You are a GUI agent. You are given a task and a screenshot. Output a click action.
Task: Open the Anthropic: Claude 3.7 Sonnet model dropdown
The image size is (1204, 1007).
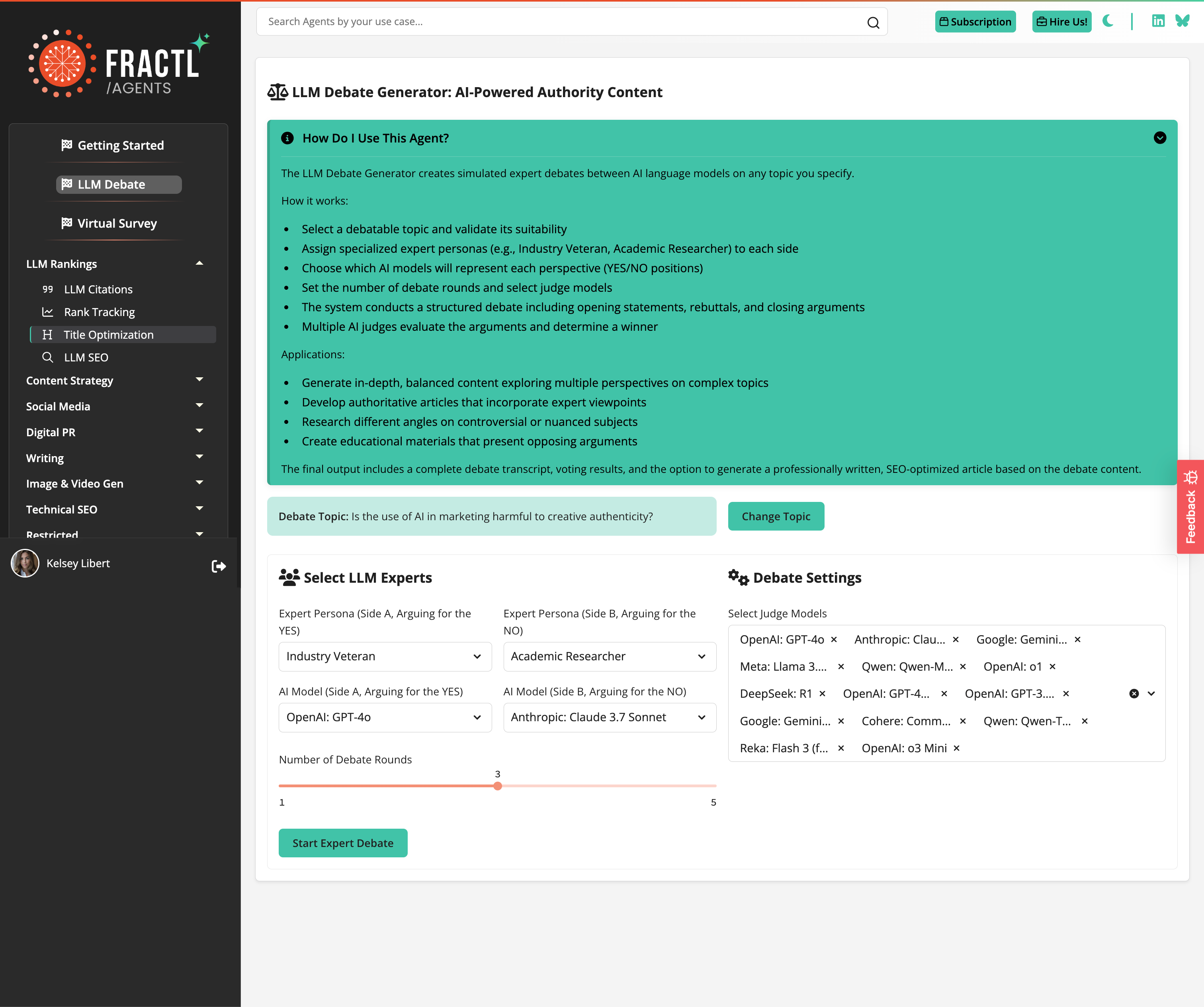609,717
